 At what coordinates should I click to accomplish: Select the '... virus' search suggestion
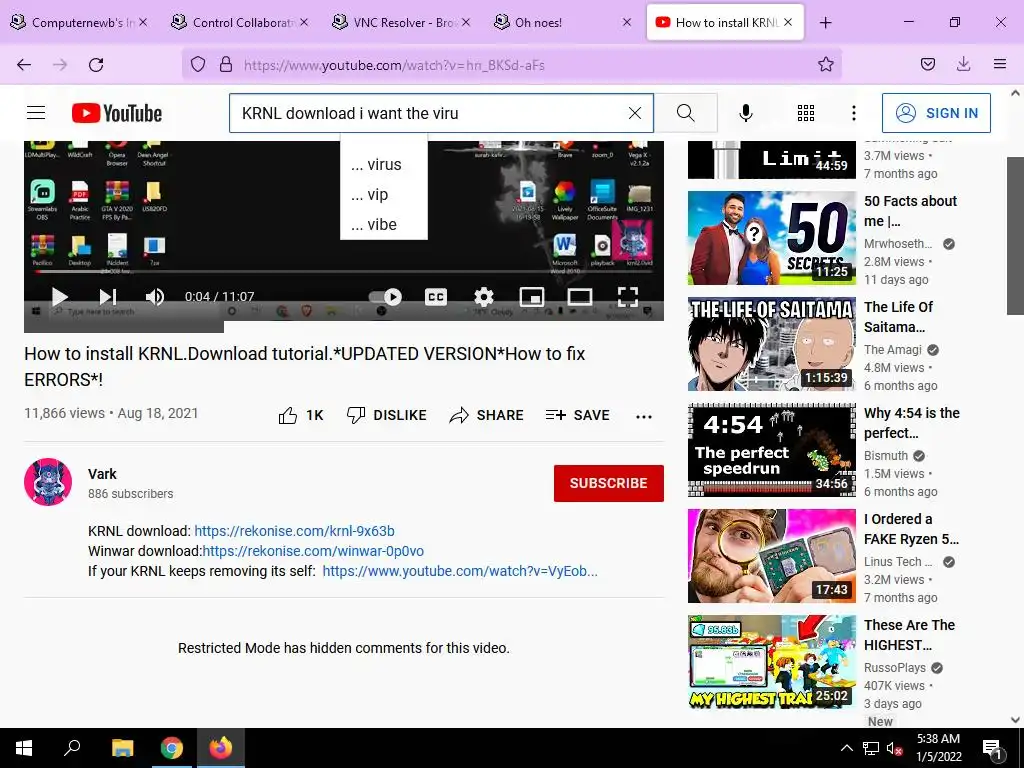coord(384,165)
